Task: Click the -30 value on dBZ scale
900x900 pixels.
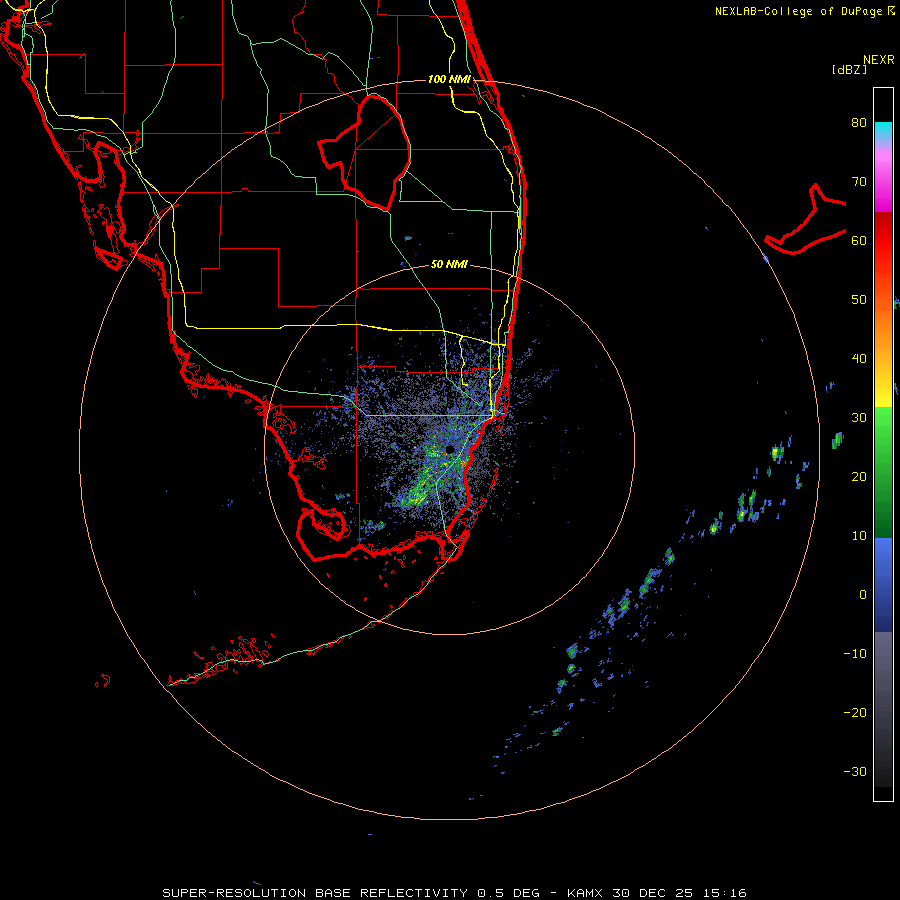Action: (x=855, y=772)
